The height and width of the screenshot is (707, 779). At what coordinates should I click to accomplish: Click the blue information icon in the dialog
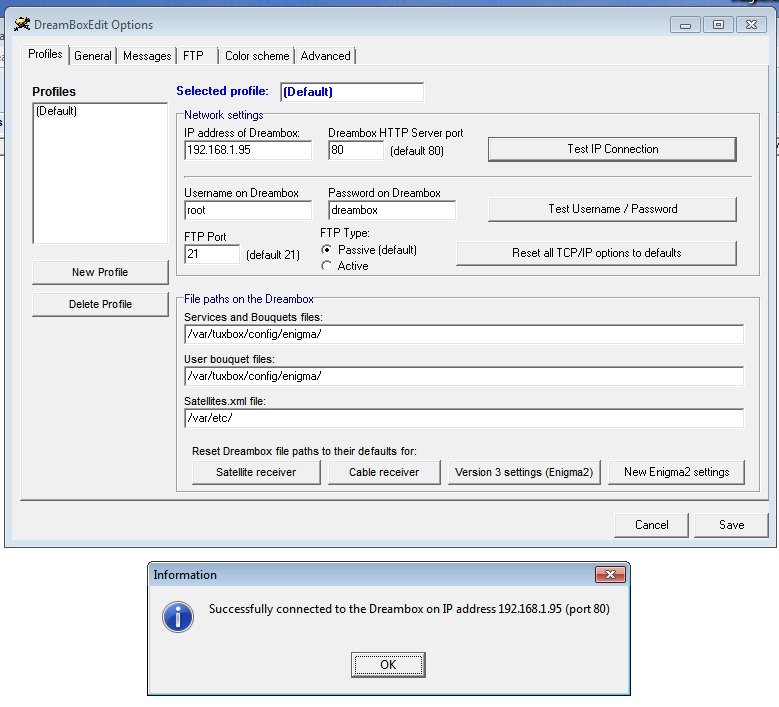[177, 617]
